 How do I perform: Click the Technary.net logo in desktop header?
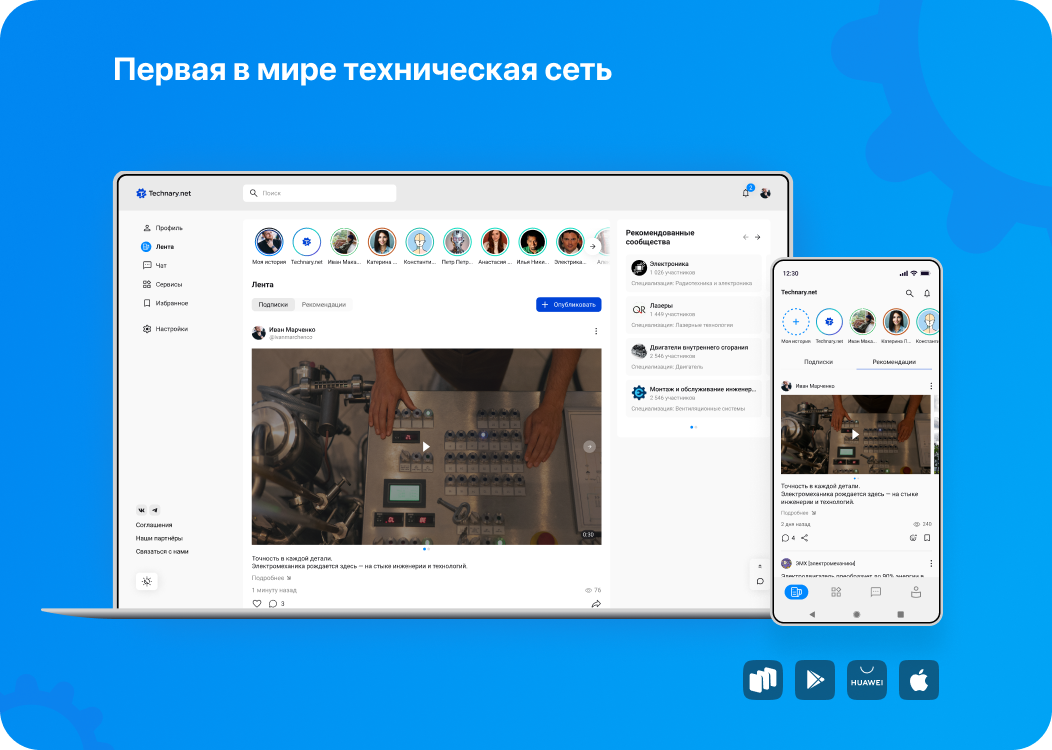click(x=163, y=193)
